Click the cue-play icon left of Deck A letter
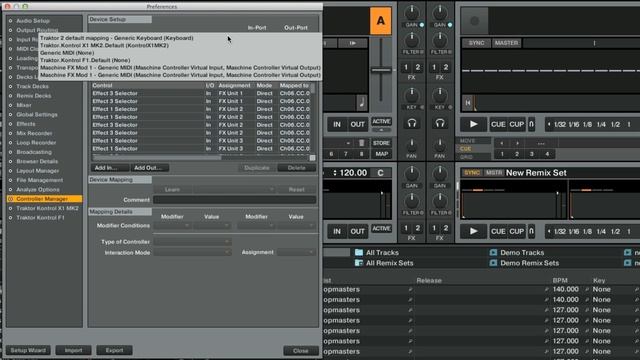This screenshot has width=640, height=360. coord(353,43)
